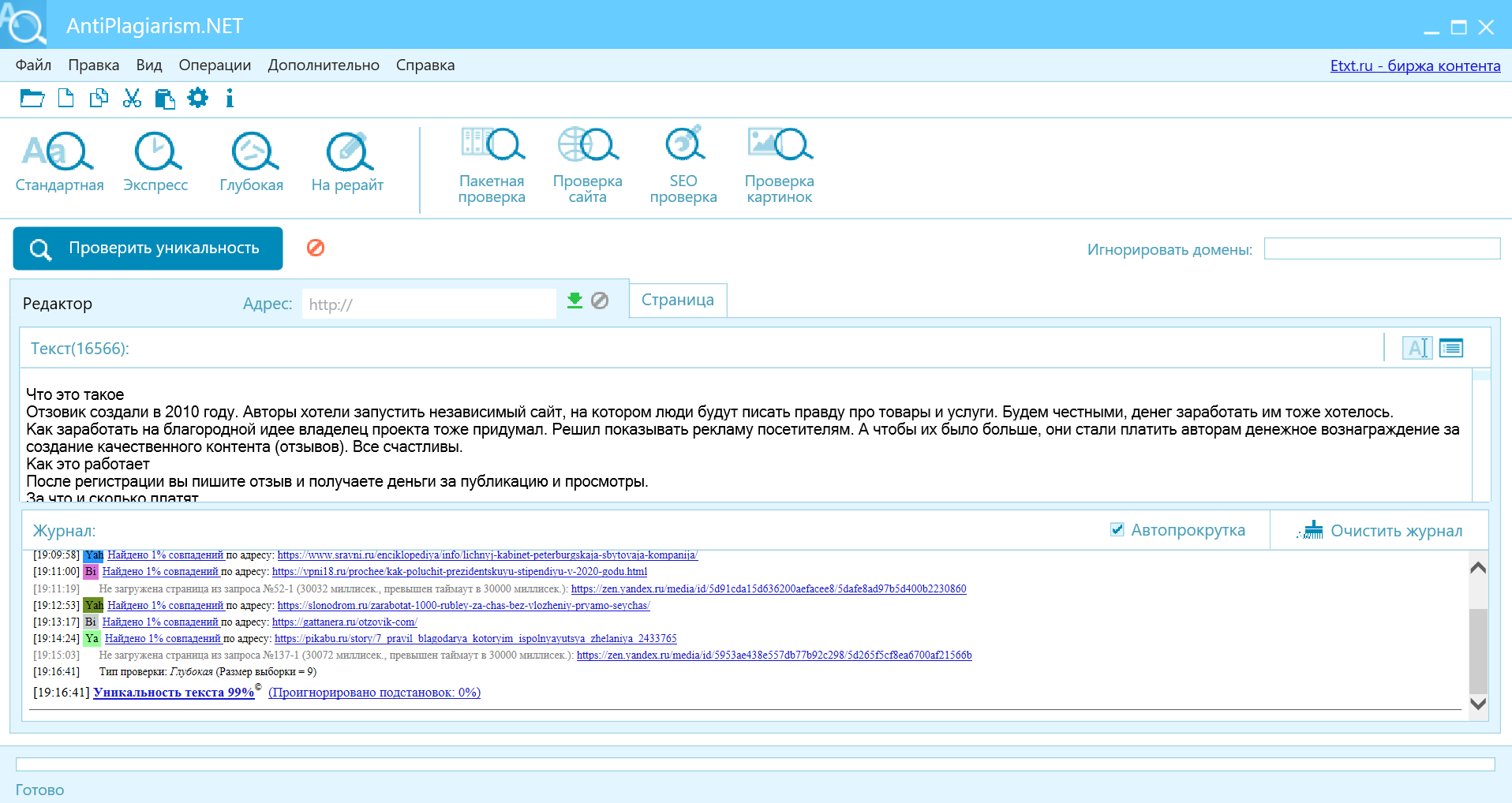Open settings via the gear icon
This screenshot has width=1512, height=803.
tap(197, 98)
